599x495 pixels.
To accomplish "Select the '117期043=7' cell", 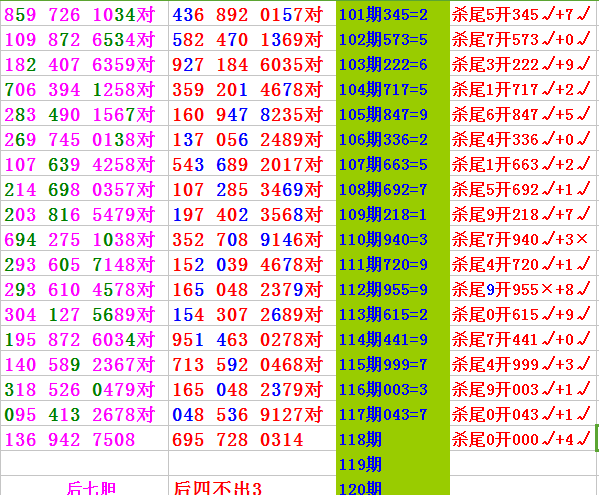I will click(x=393, y=414).
